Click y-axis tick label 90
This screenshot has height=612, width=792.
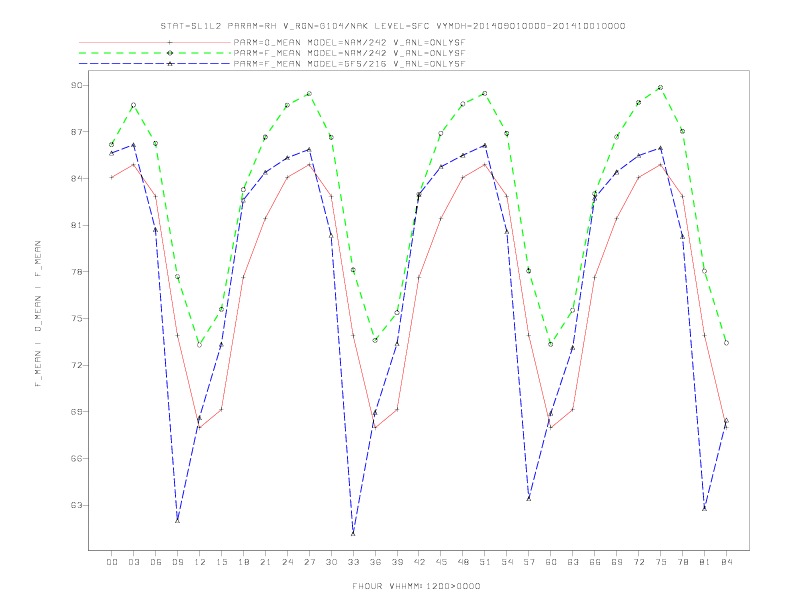(x=76, y=85)
